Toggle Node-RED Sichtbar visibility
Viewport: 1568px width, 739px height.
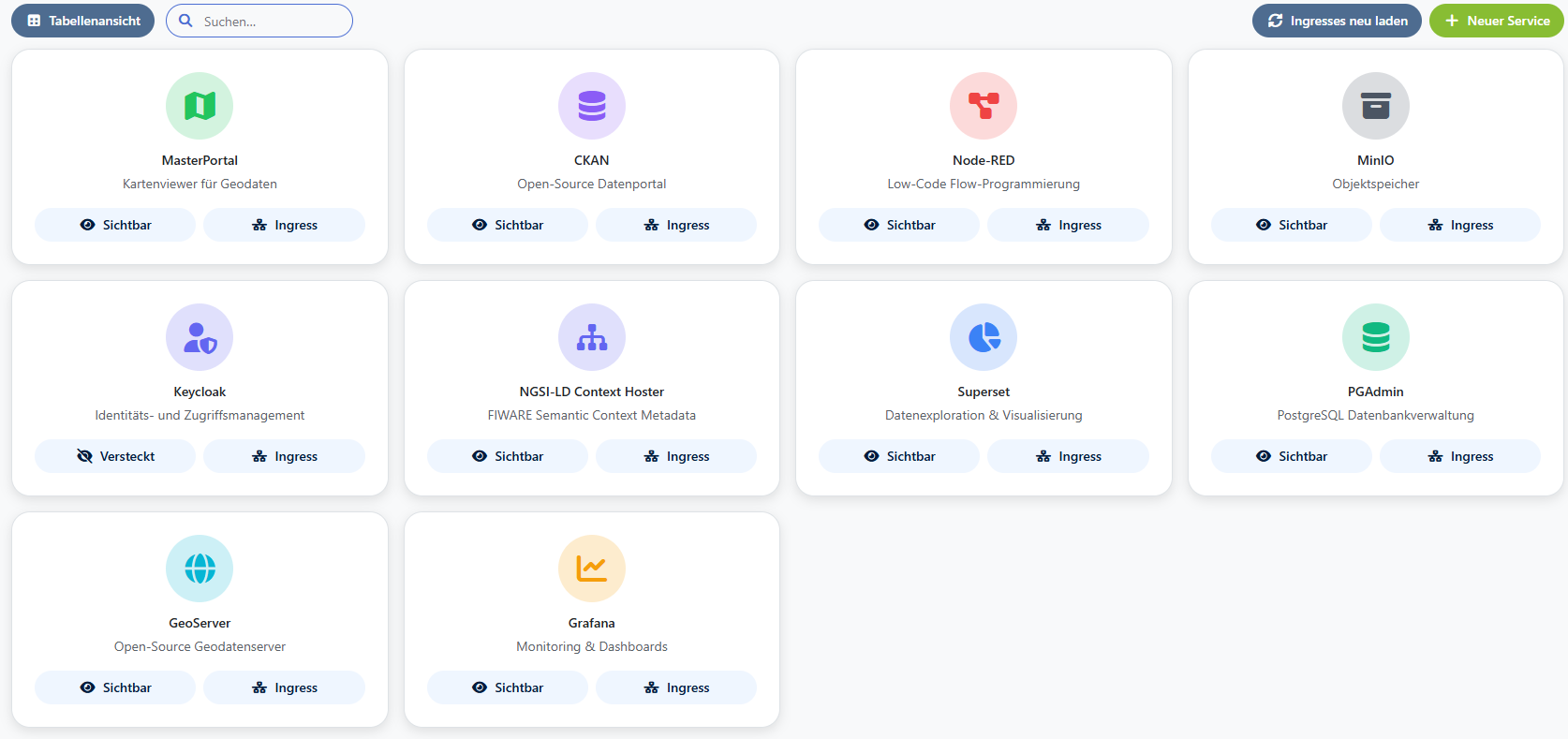[899, 225]
